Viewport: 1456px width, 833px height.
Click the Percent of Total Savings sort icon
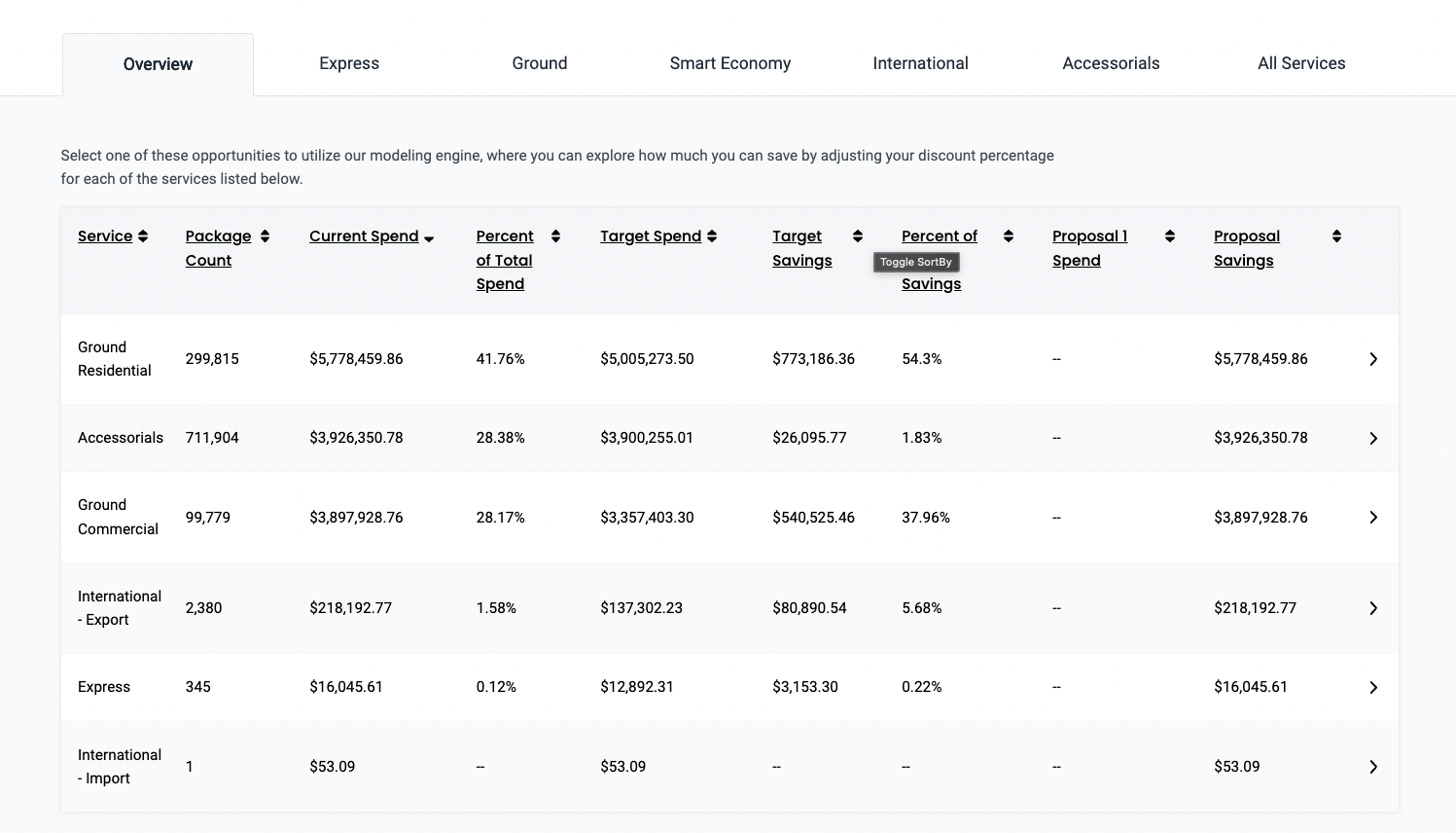tap(1008, 235)
